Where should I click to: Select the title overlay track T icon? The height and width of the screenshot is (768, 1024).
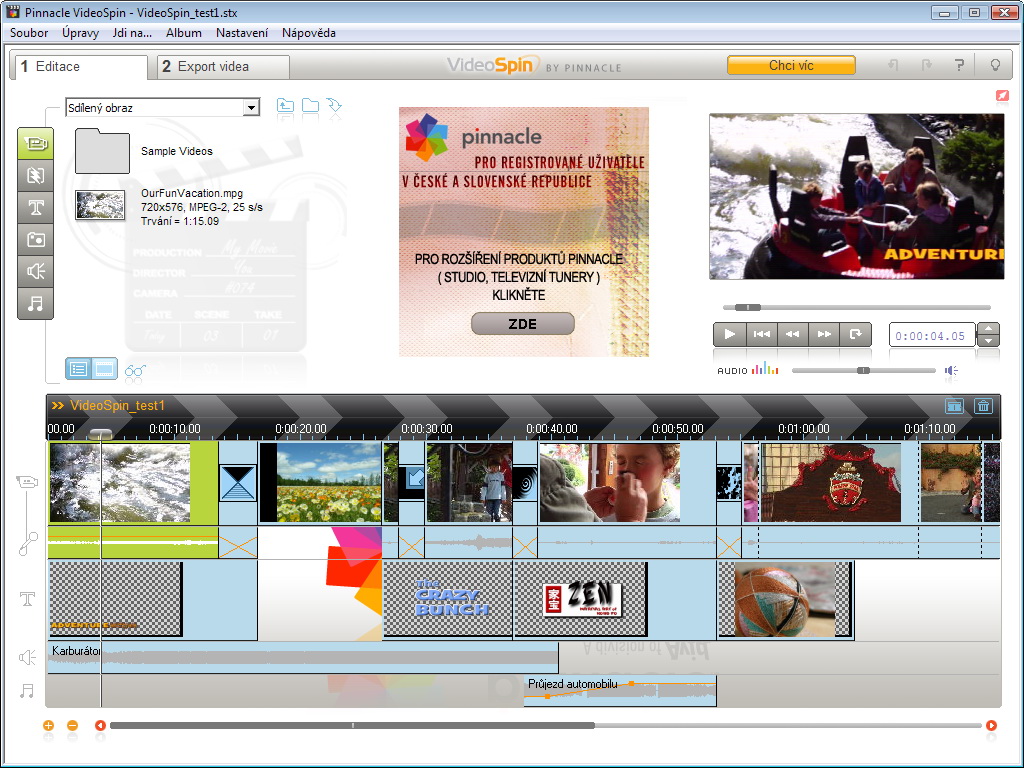point(27,599)
